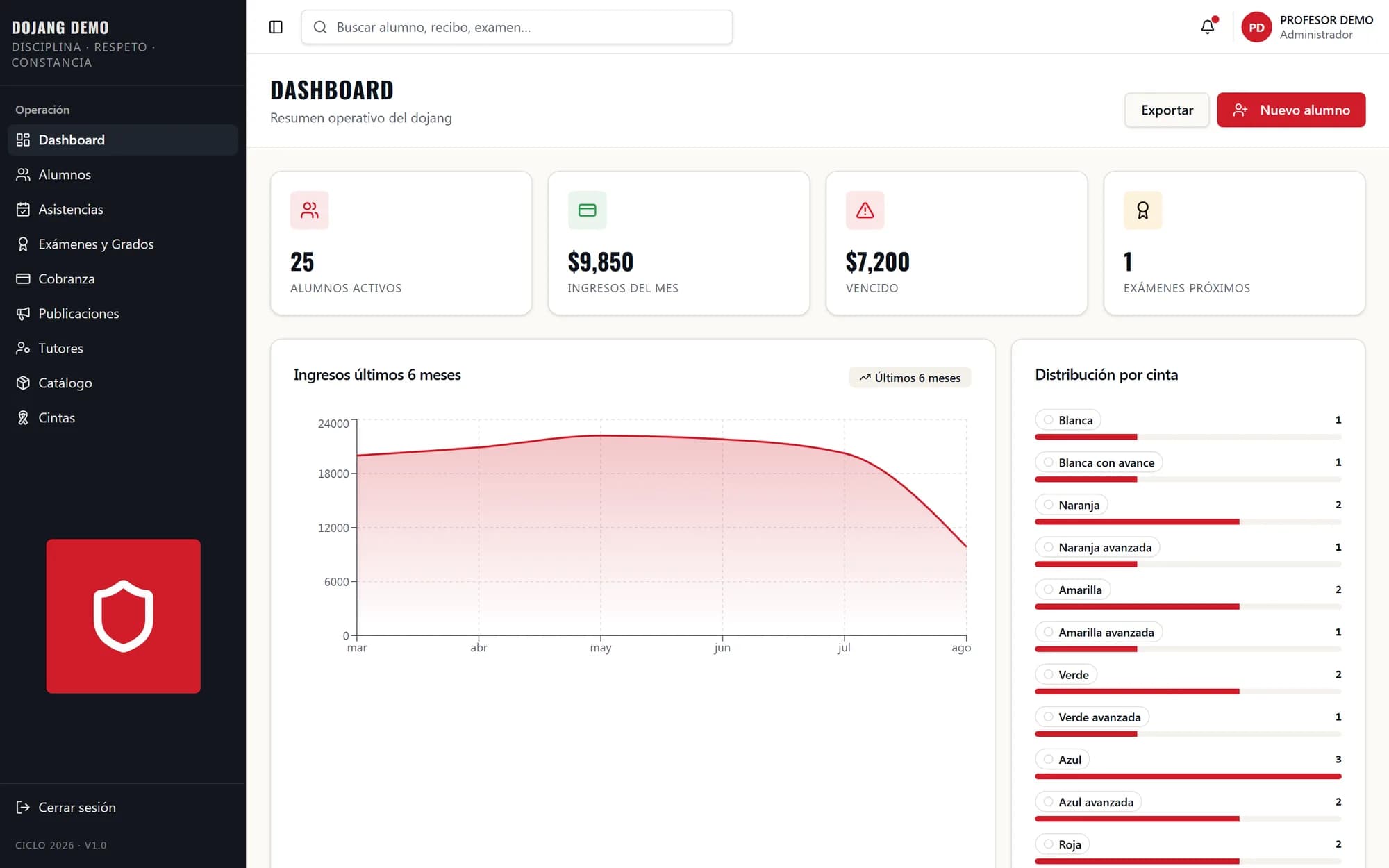Click the Cobranza card icon in sidebar
1389x868 pixels.
23,278
